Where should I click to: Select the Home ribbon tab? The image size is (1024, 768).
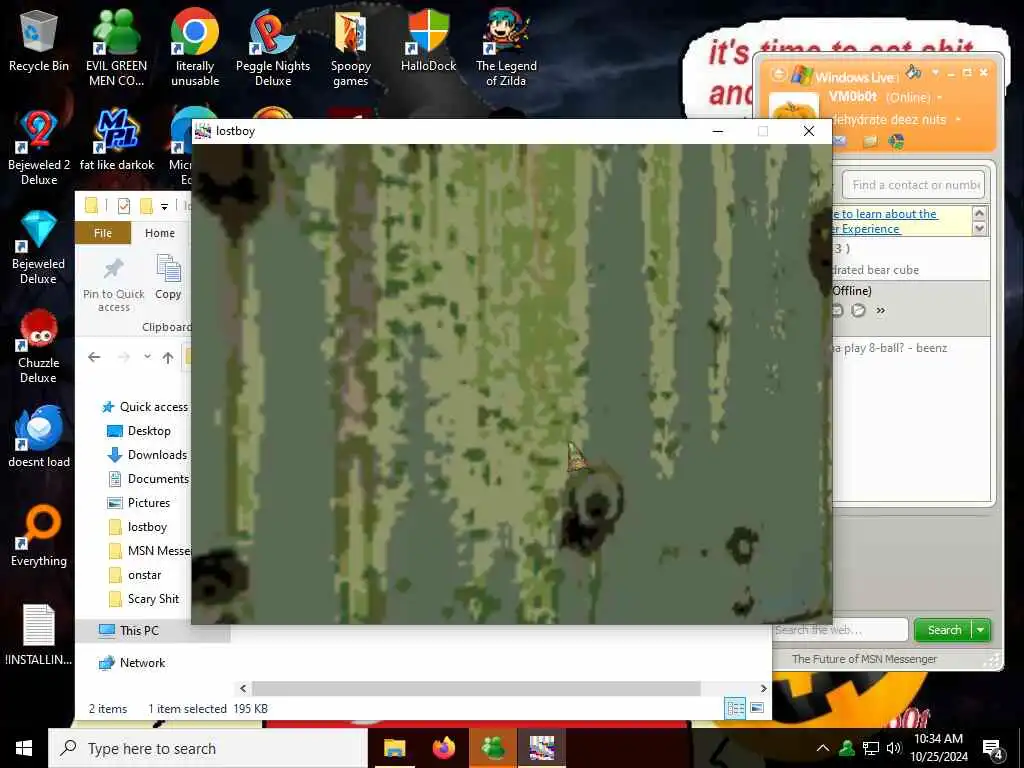click(x=160, y=233)
